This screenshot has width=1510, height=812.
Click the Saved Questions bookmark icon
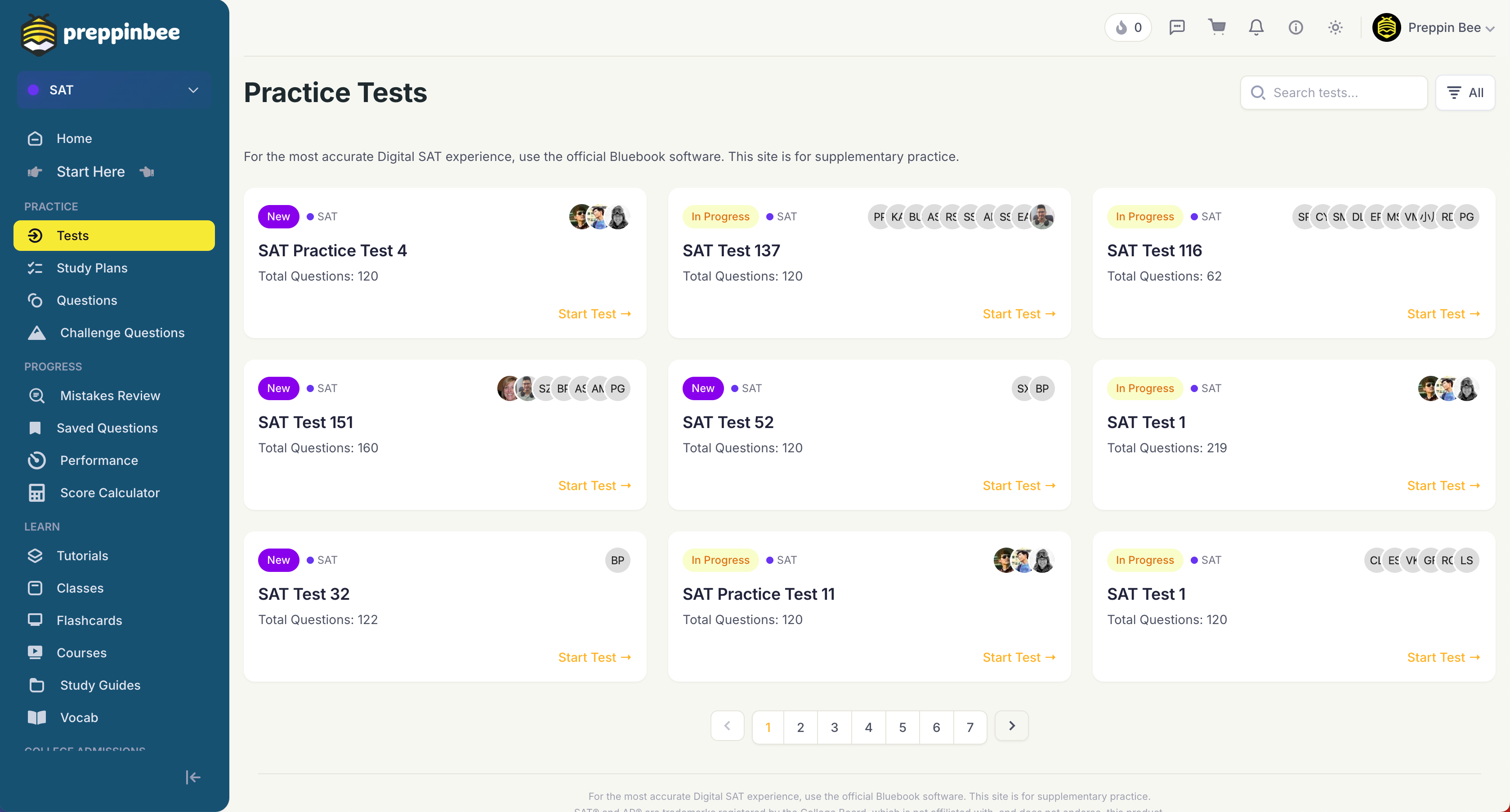click(35, 428)
